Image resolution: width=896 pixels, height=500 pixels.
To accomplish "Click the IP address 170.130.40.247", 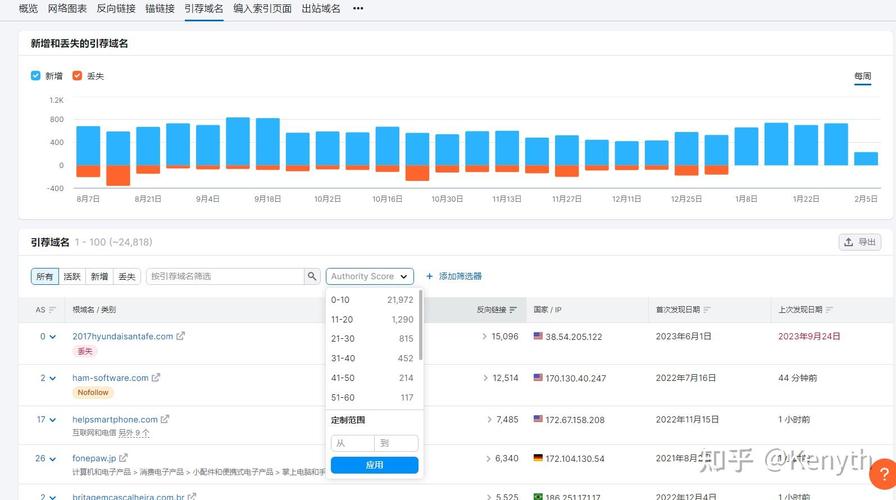I will 575,378.
